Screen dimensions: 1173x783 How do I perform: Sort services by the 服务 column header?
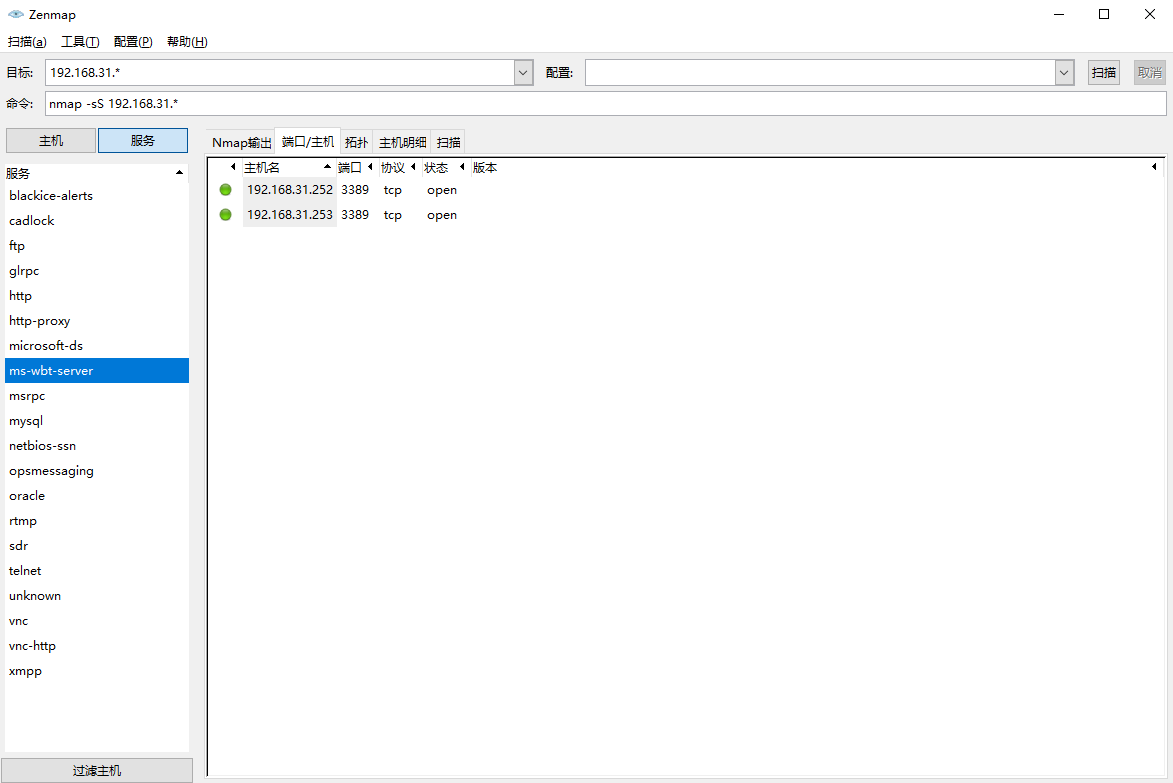click(x=96, y=174)
